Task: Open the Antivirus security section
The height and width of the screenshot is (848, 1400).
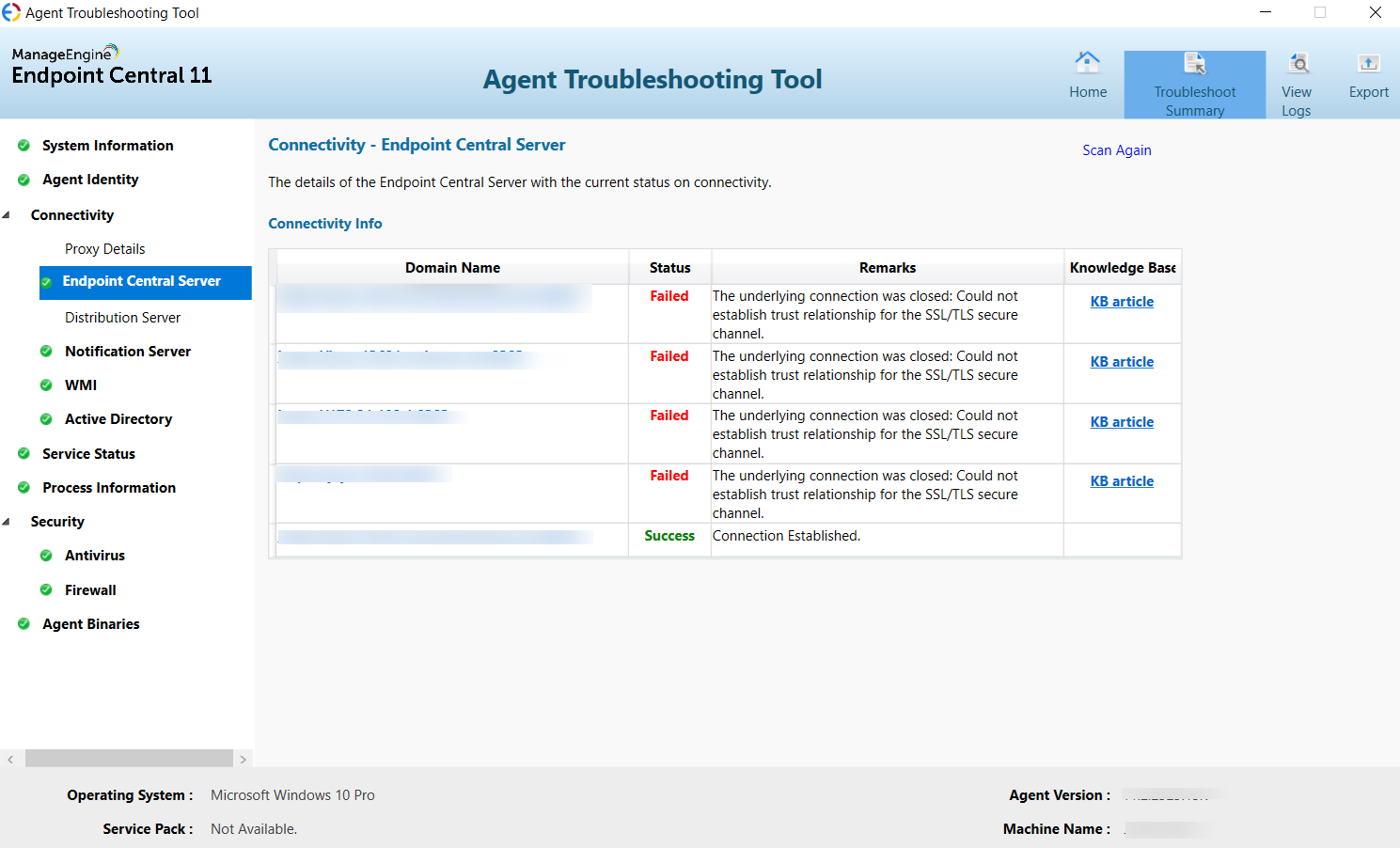Action: 95,556
